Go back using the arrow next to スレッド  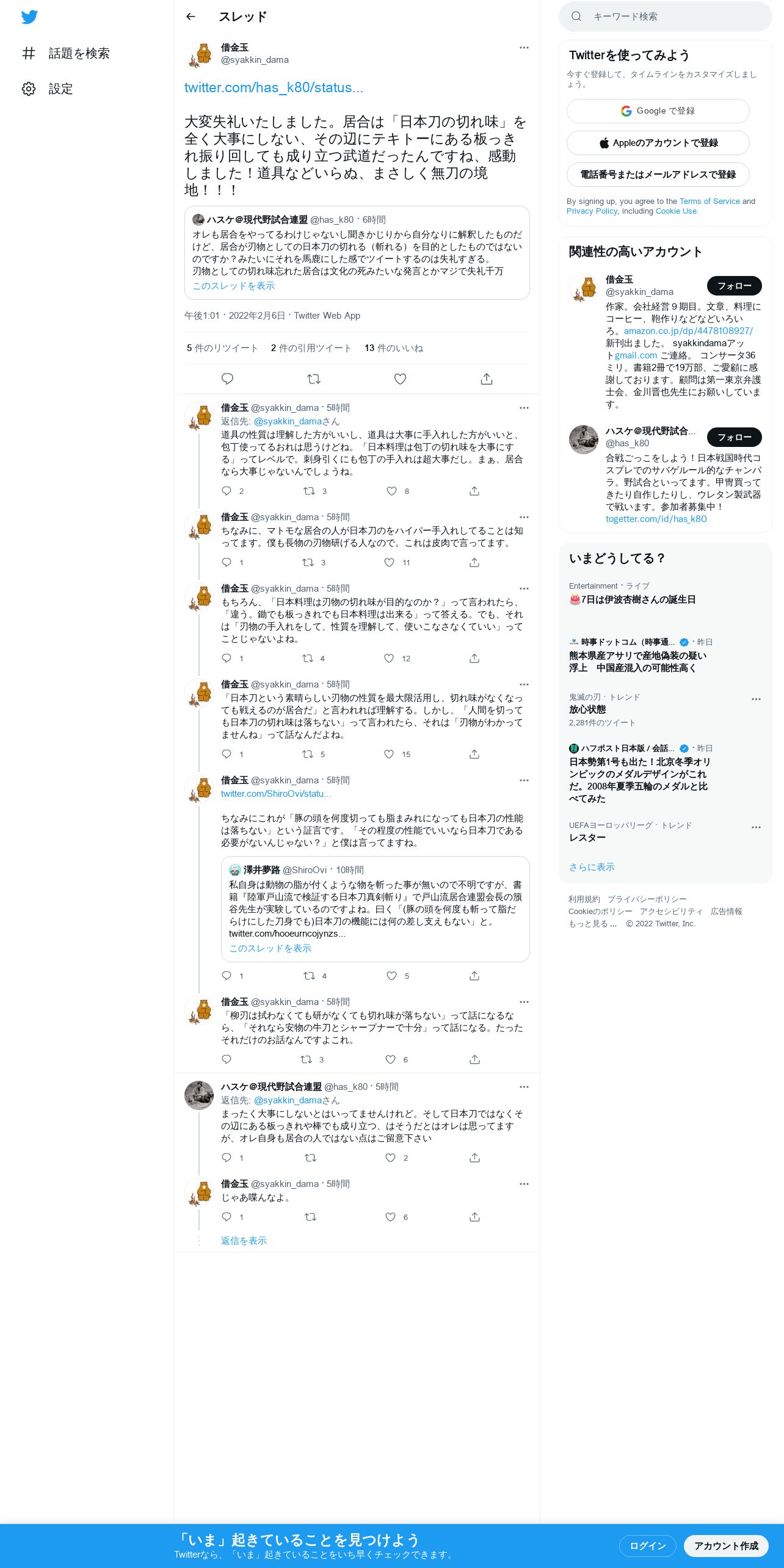coord(191,16)
